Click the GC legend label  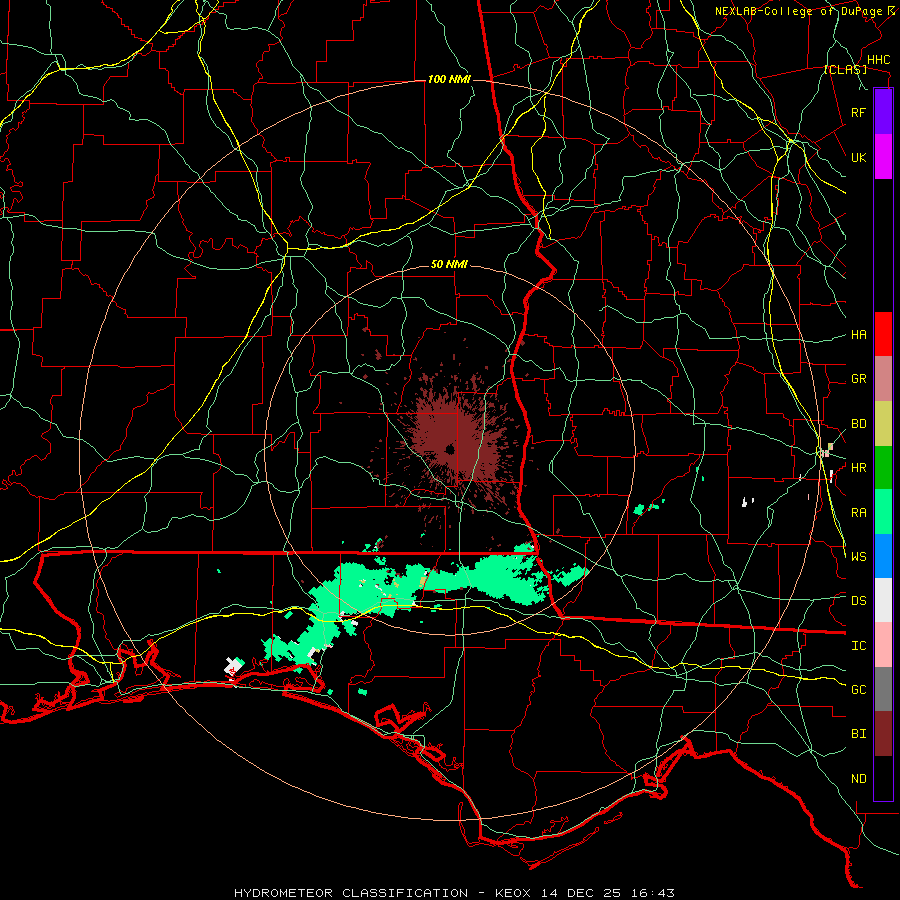click(x=858, y=690)
